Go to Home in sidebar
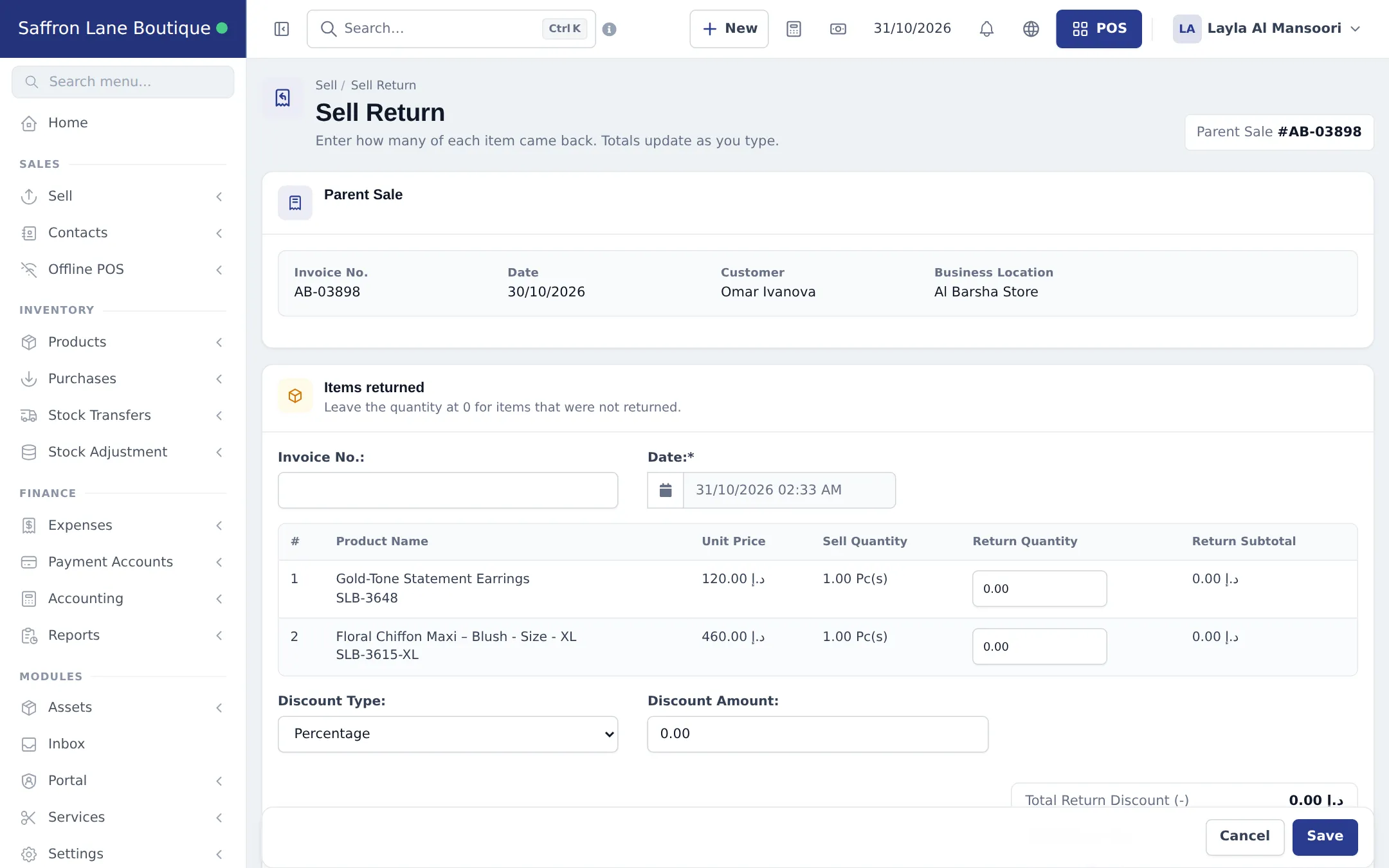Viewport: 1389px width, 868px height. (123, 123)
